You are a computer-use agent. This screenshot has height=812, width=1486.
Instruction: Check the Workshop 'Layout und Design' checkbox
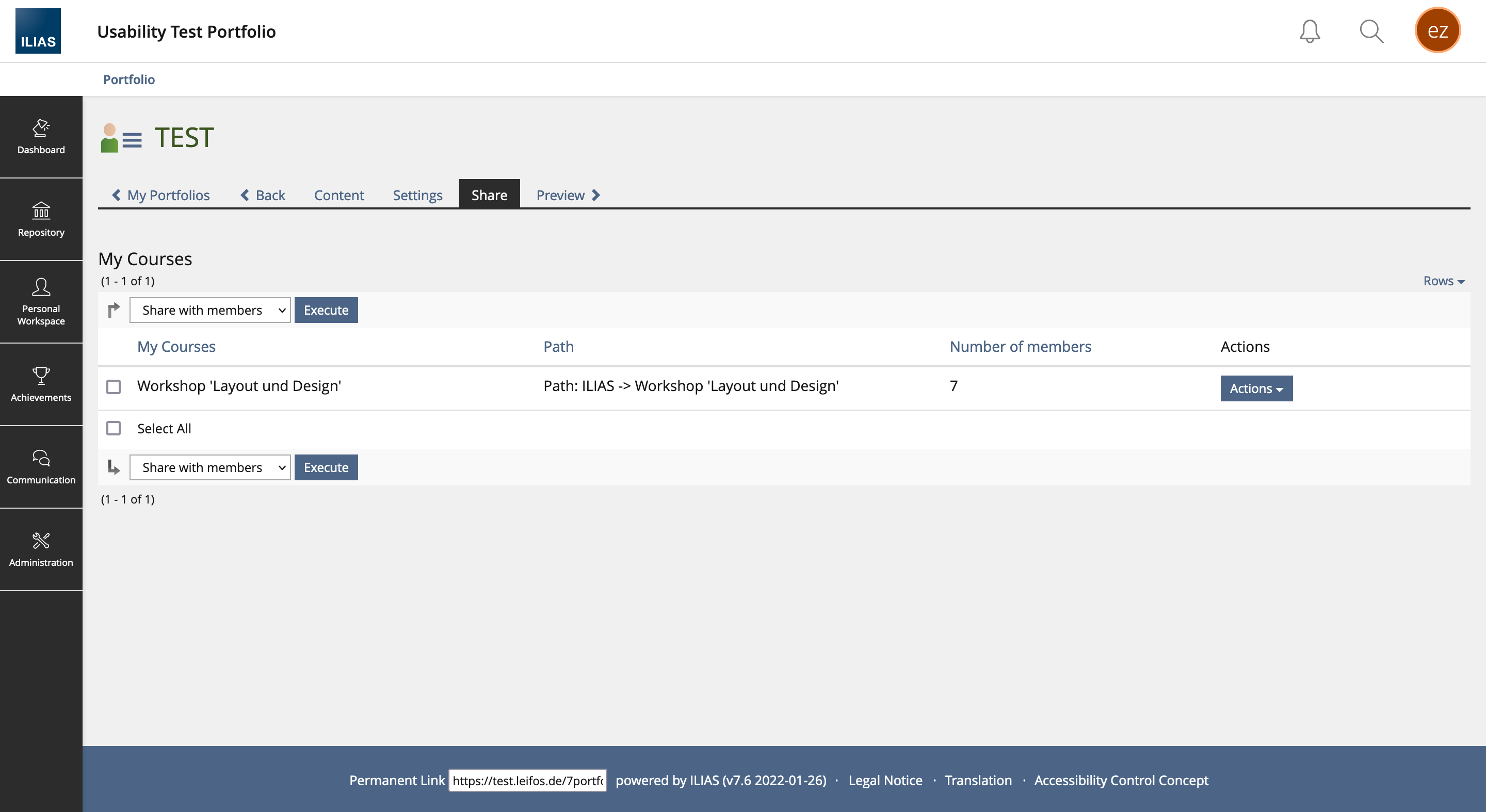[x=114, y=386]
